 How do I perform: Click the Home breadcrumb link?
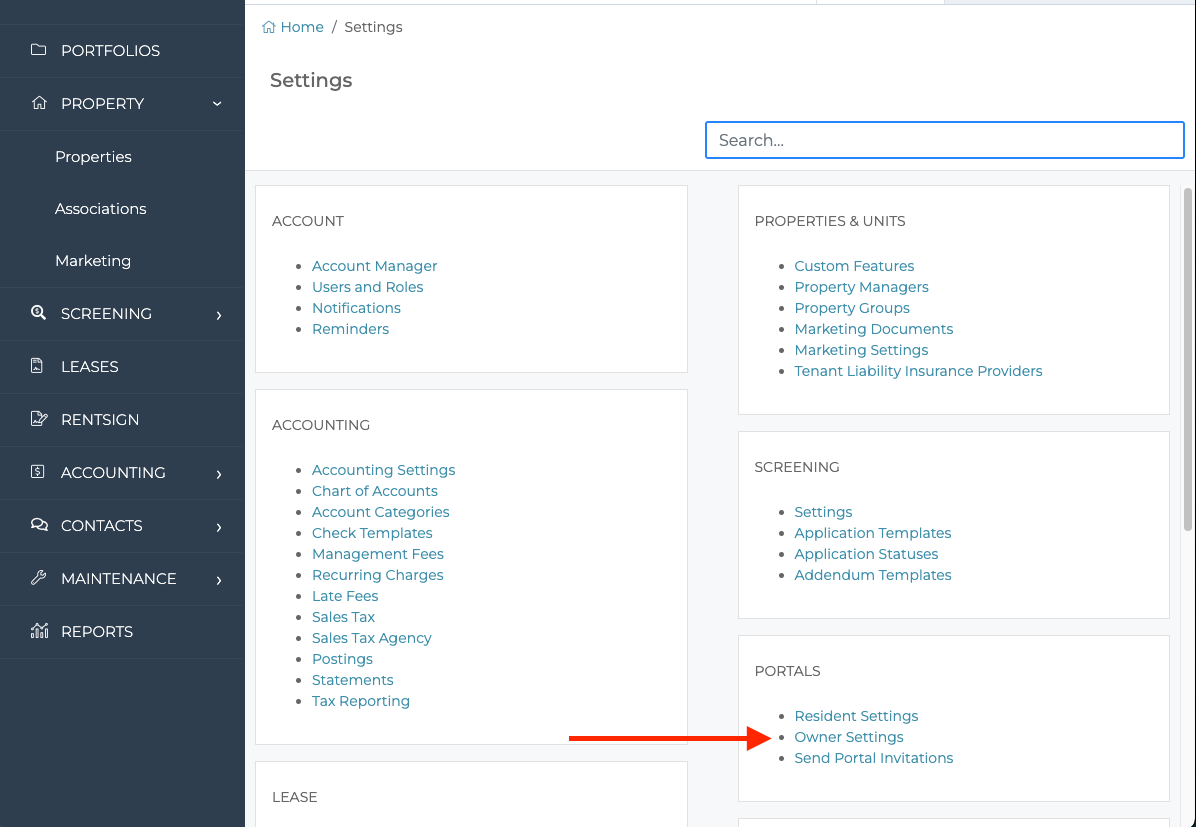302,27
